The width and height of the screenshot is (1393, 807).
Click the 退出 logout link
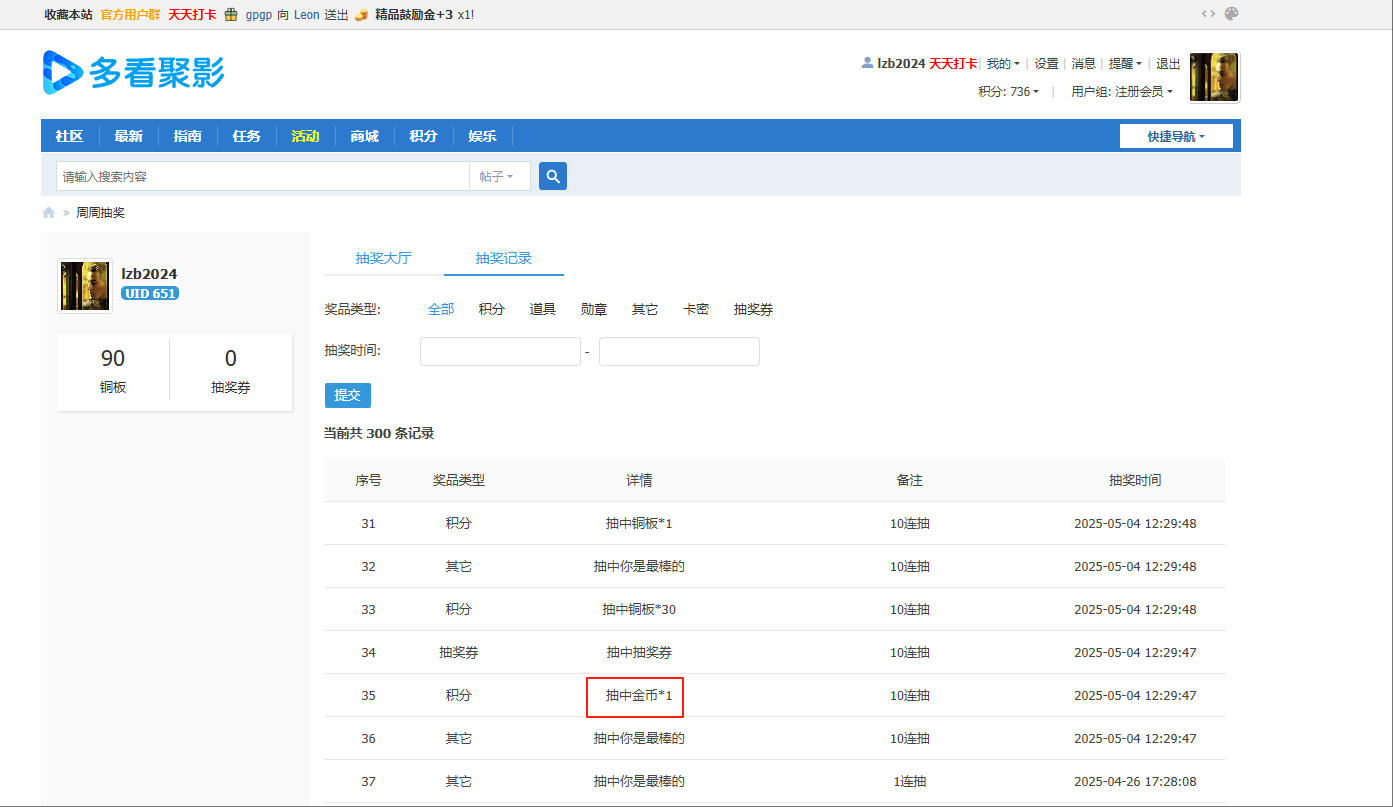click(1168, 63)
